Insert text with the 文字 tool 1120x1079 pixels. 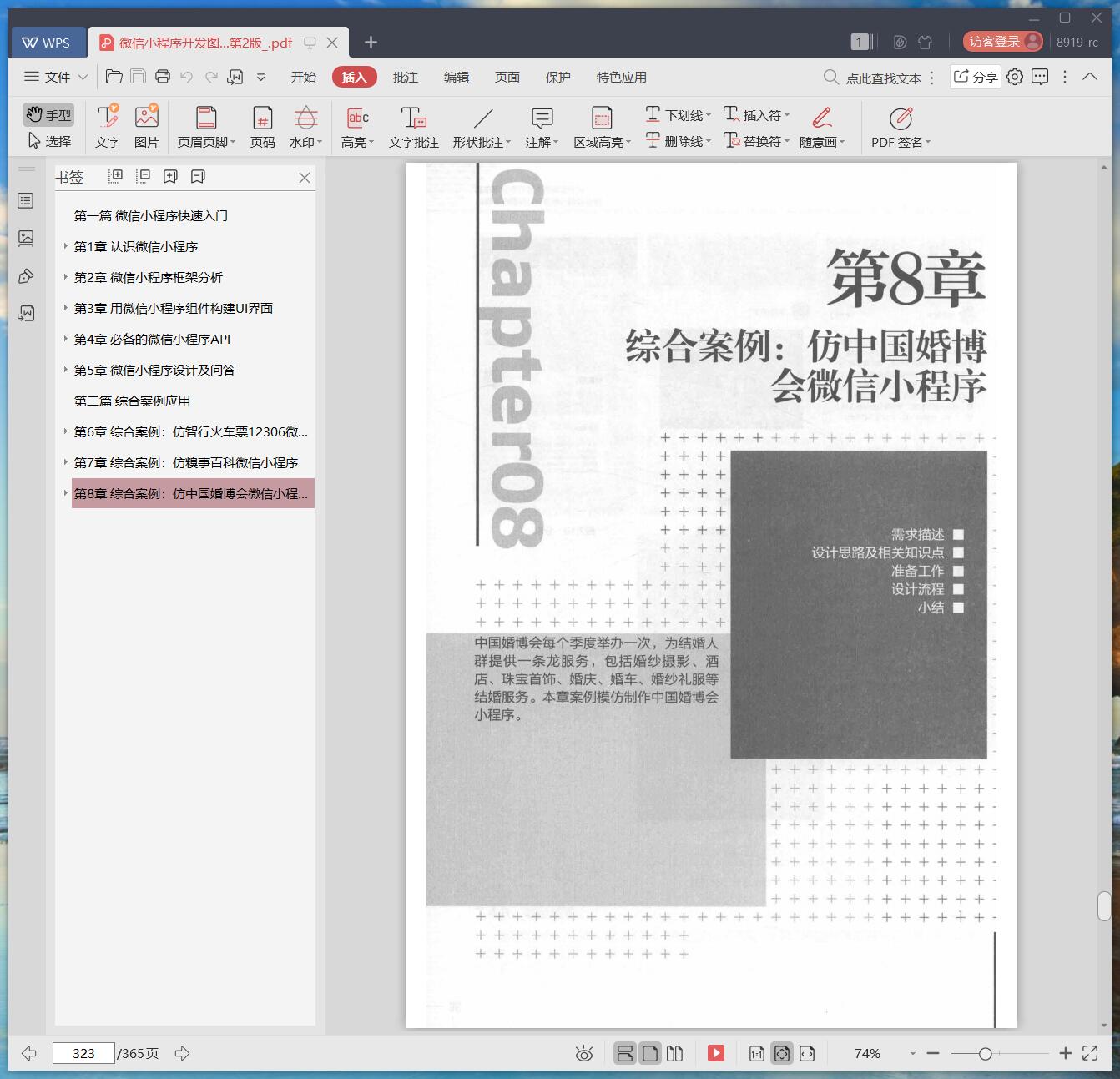[108, 127]
